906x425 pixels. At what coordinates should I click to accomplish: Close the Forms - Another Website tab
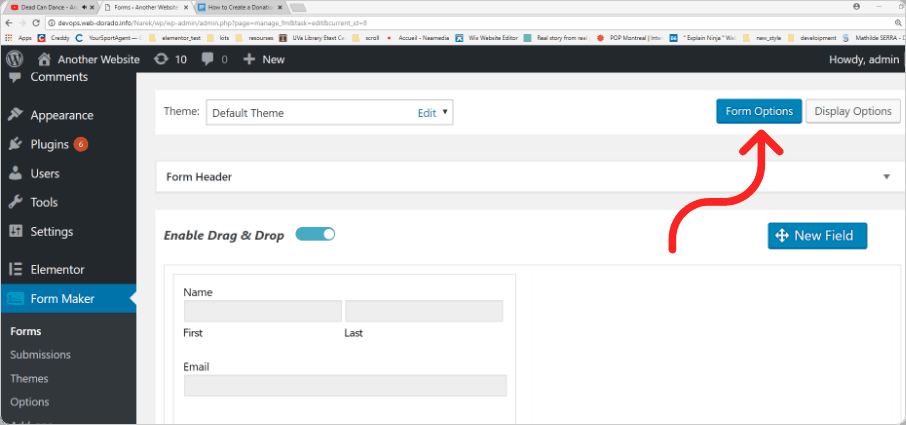[187, 8]
